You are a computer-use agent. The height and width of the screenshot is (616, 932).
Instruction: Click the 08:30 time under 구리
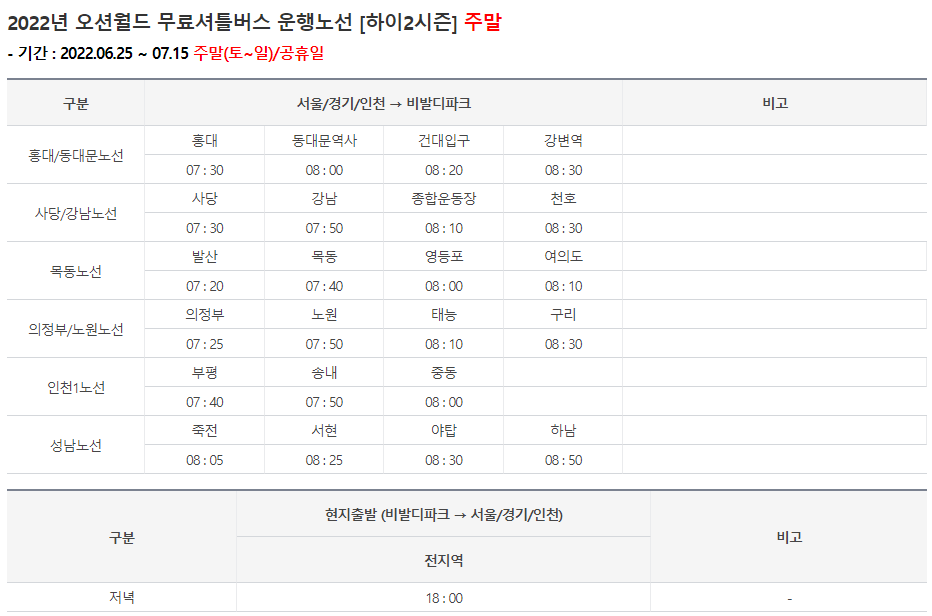coord(563,344)
